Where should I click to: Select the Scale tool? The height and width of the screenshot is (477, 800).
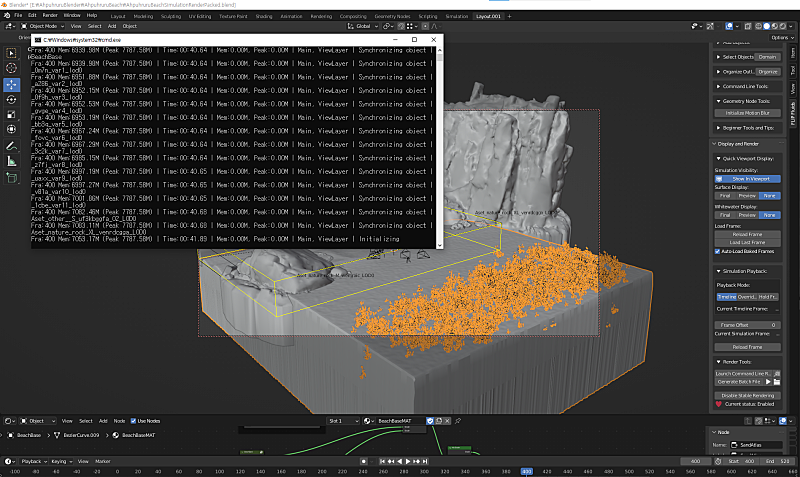click(12, 114)
